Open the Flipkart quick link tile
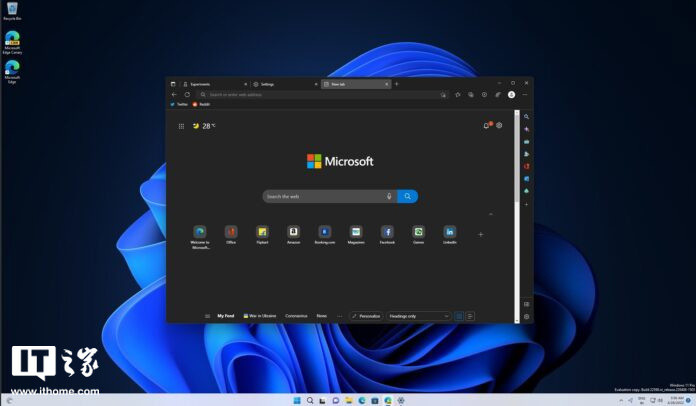696x406 pixels. (262, 235)
